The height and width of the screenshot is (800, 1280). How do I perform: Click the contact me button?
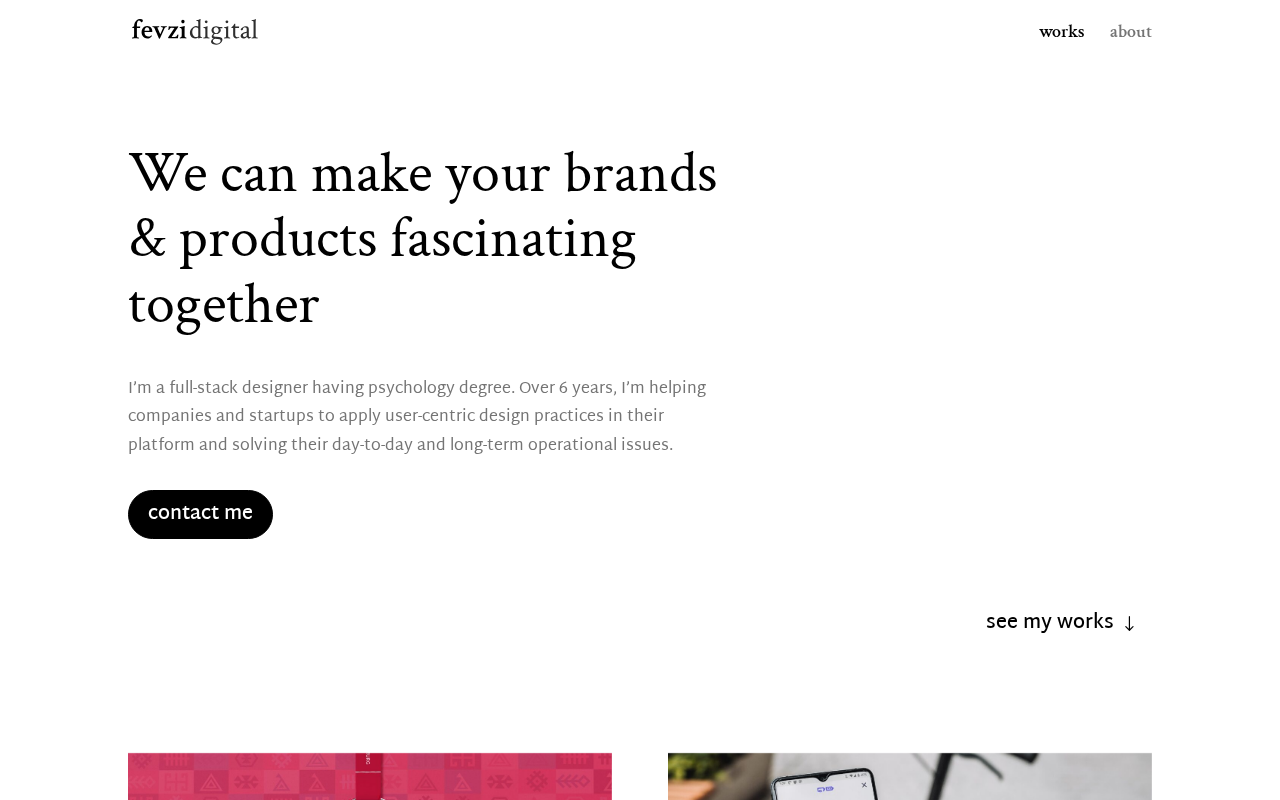[x=200, y=514]
